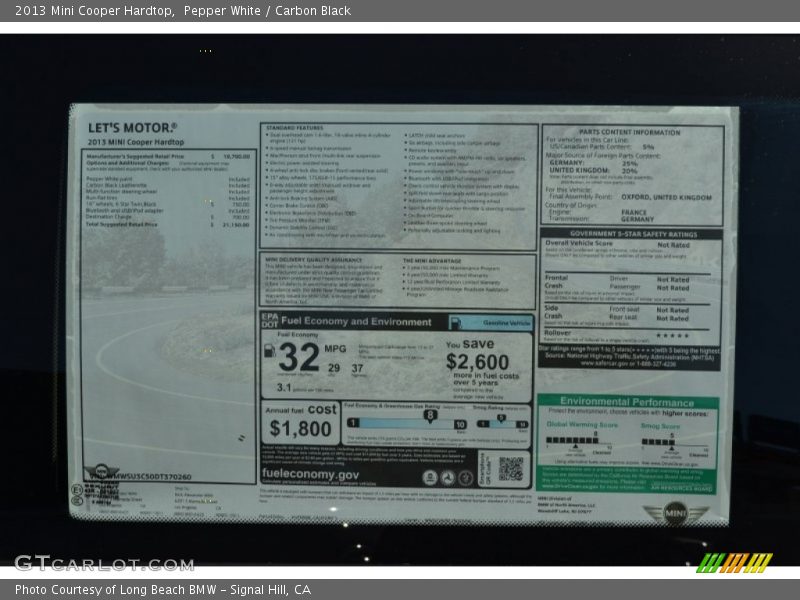This screenshot has width=800, height=600.
Task: Click the Global Warming Score bar
Action: coord(572,439)
